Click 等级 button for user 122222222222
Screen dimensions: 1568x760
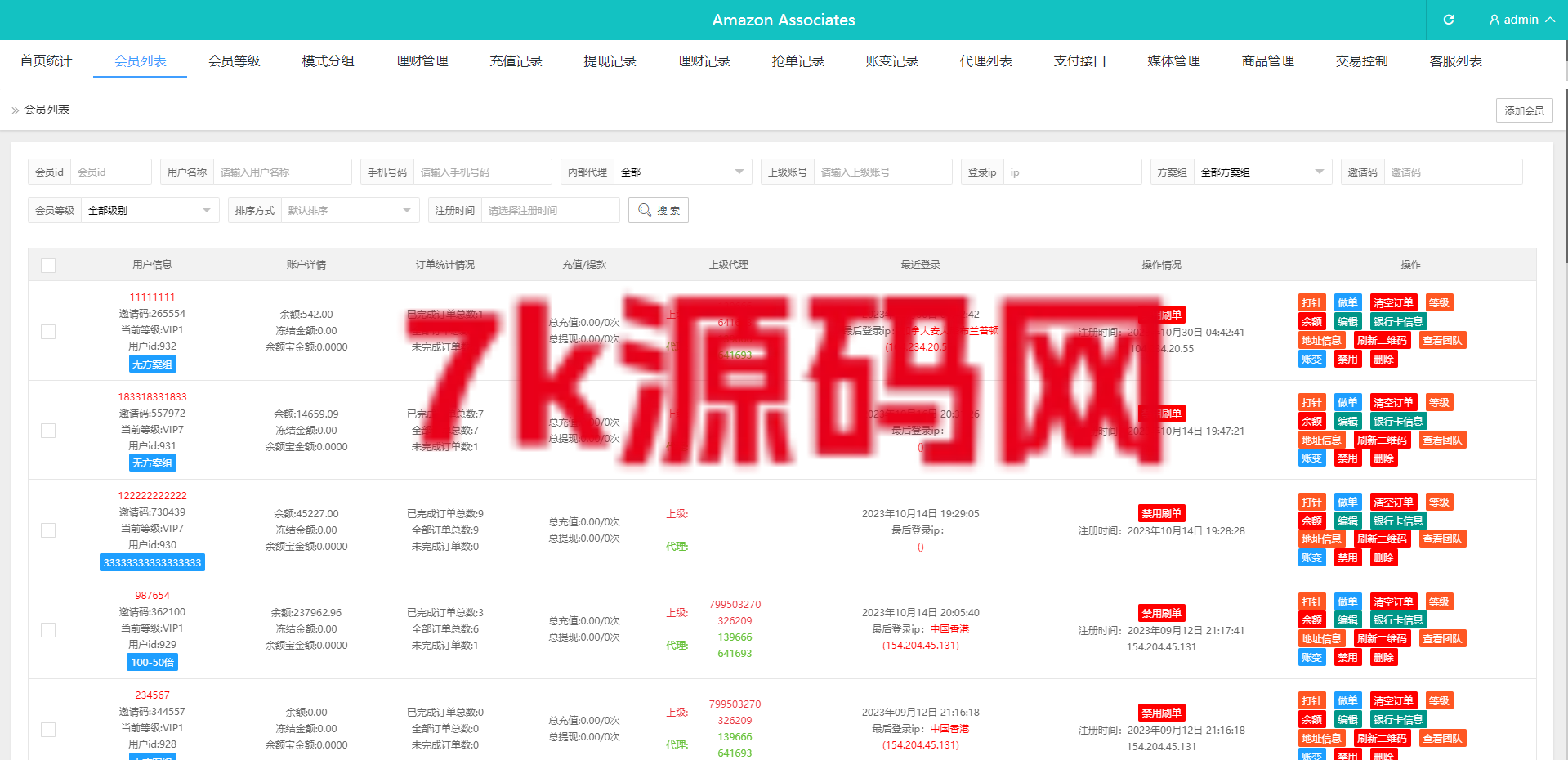1439,503
